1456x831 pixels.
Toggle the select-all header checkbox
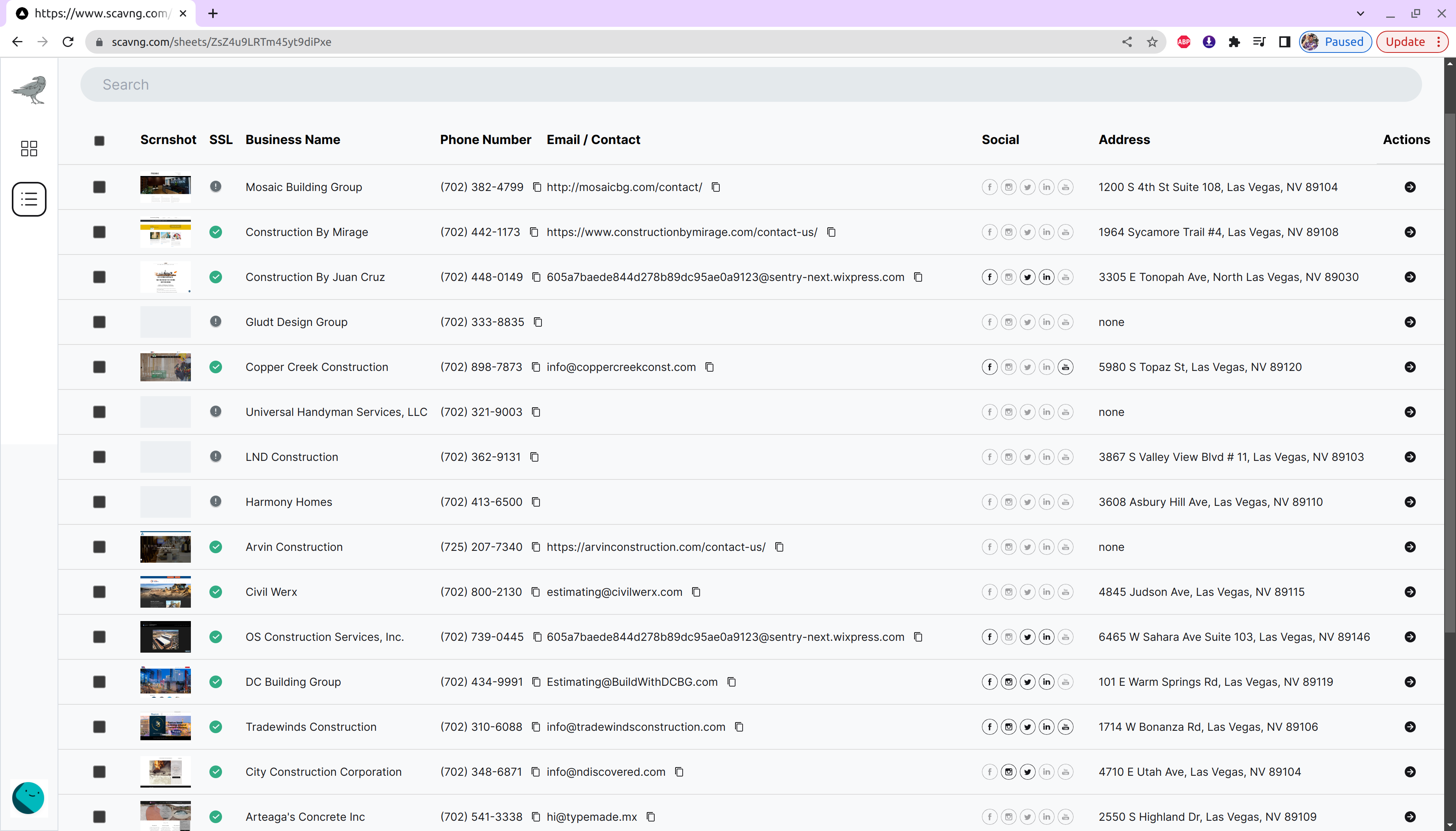click(x=99, y=140)
